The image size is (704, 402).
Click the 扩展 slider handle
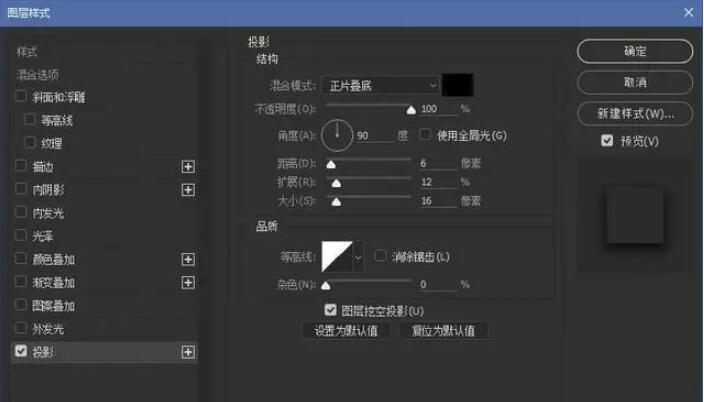coord(336,183)
